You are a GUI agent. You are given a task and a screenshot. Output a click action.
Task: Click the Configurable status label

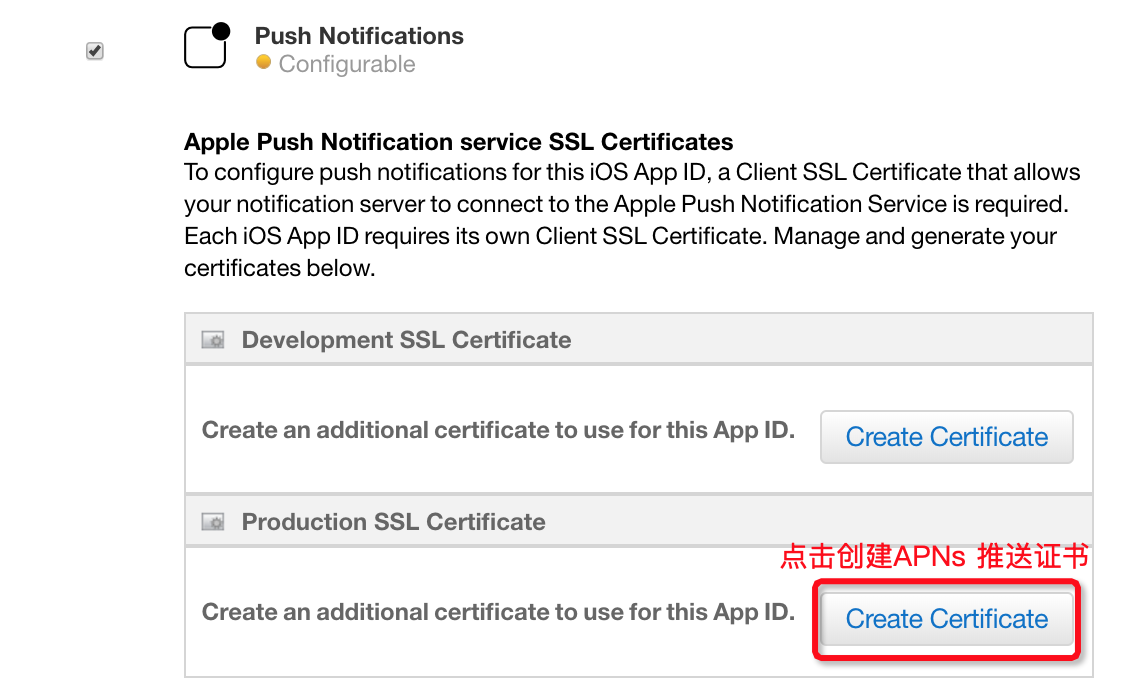pos(347,64)
